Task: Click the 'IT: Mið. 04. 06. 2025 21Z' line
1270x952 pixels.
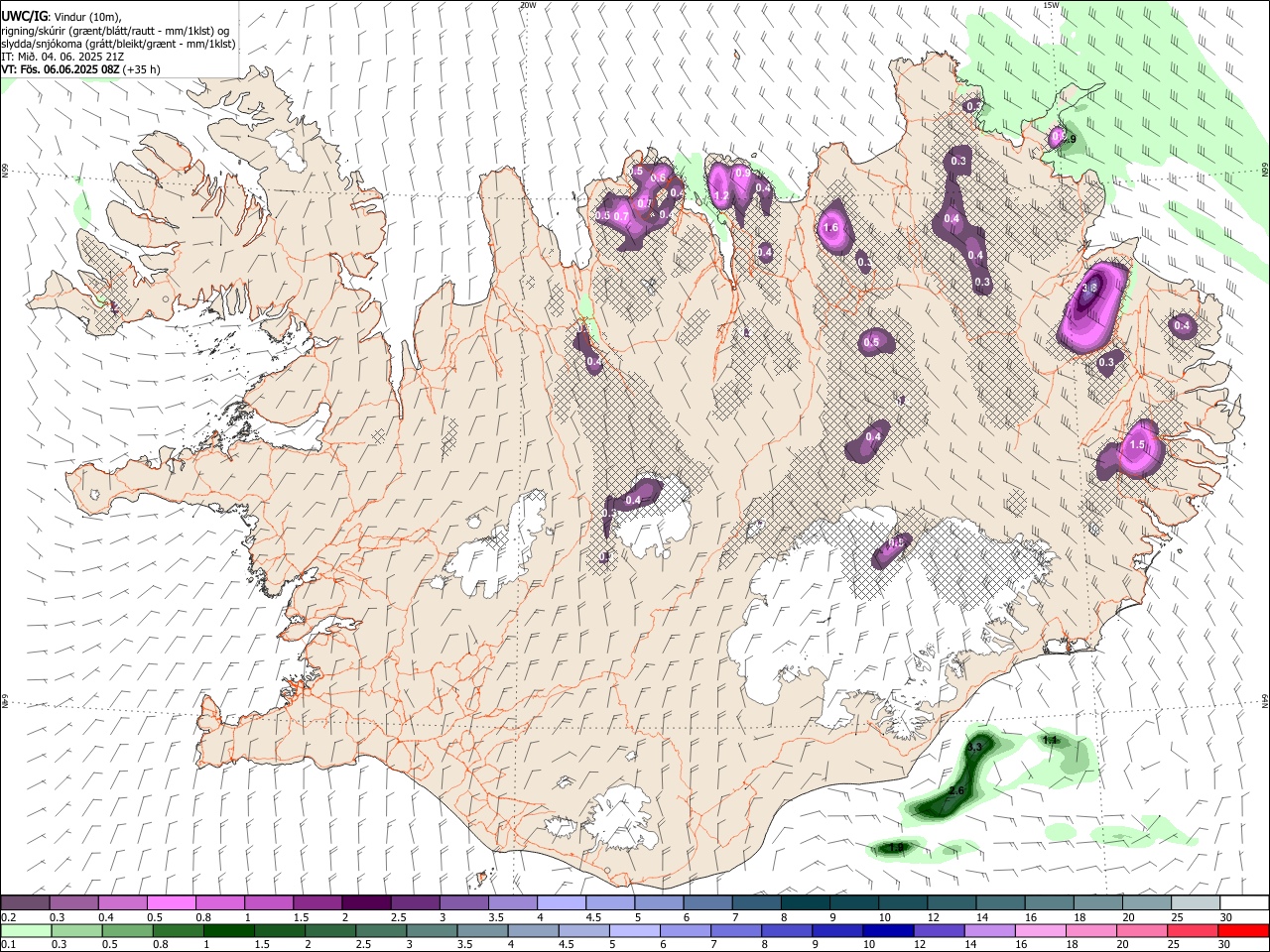Action: [x=63, y=57]
